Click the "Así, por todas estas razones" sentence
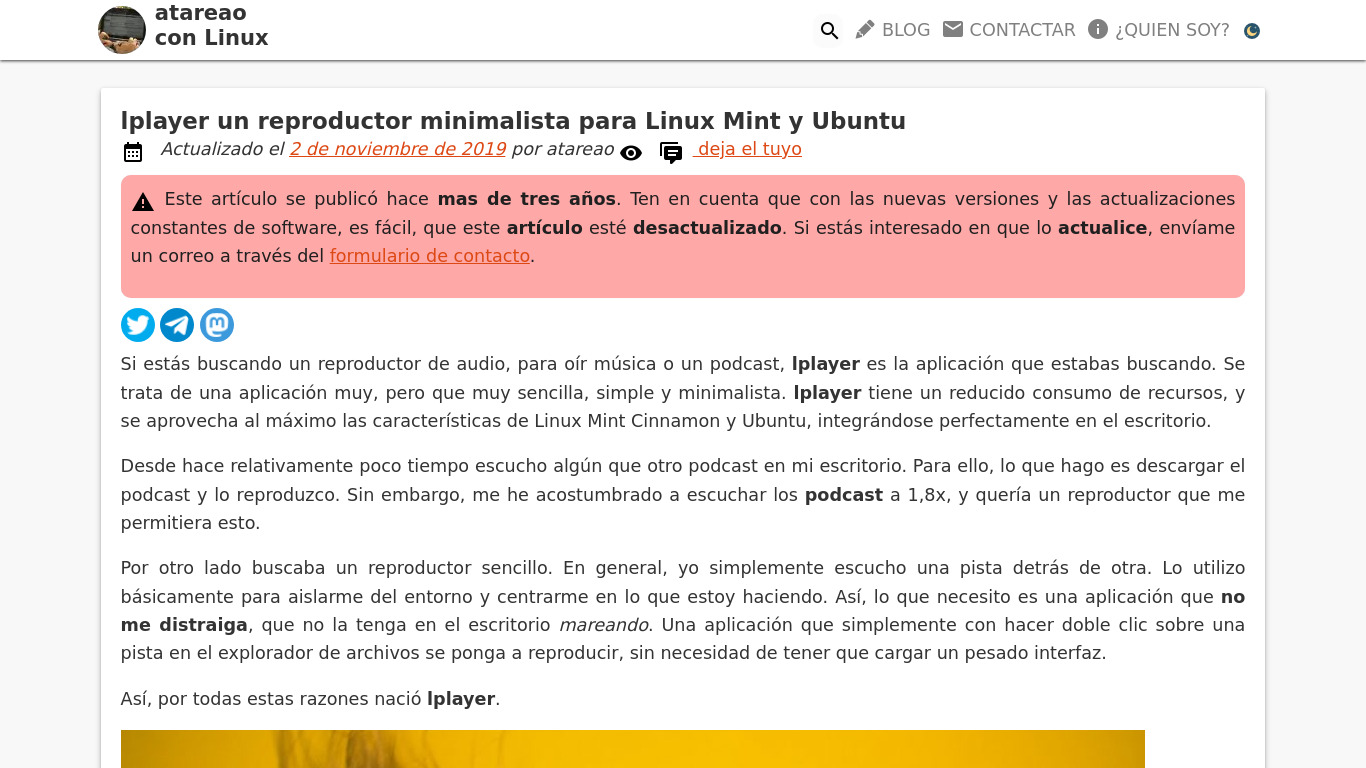 coord(310,699)
